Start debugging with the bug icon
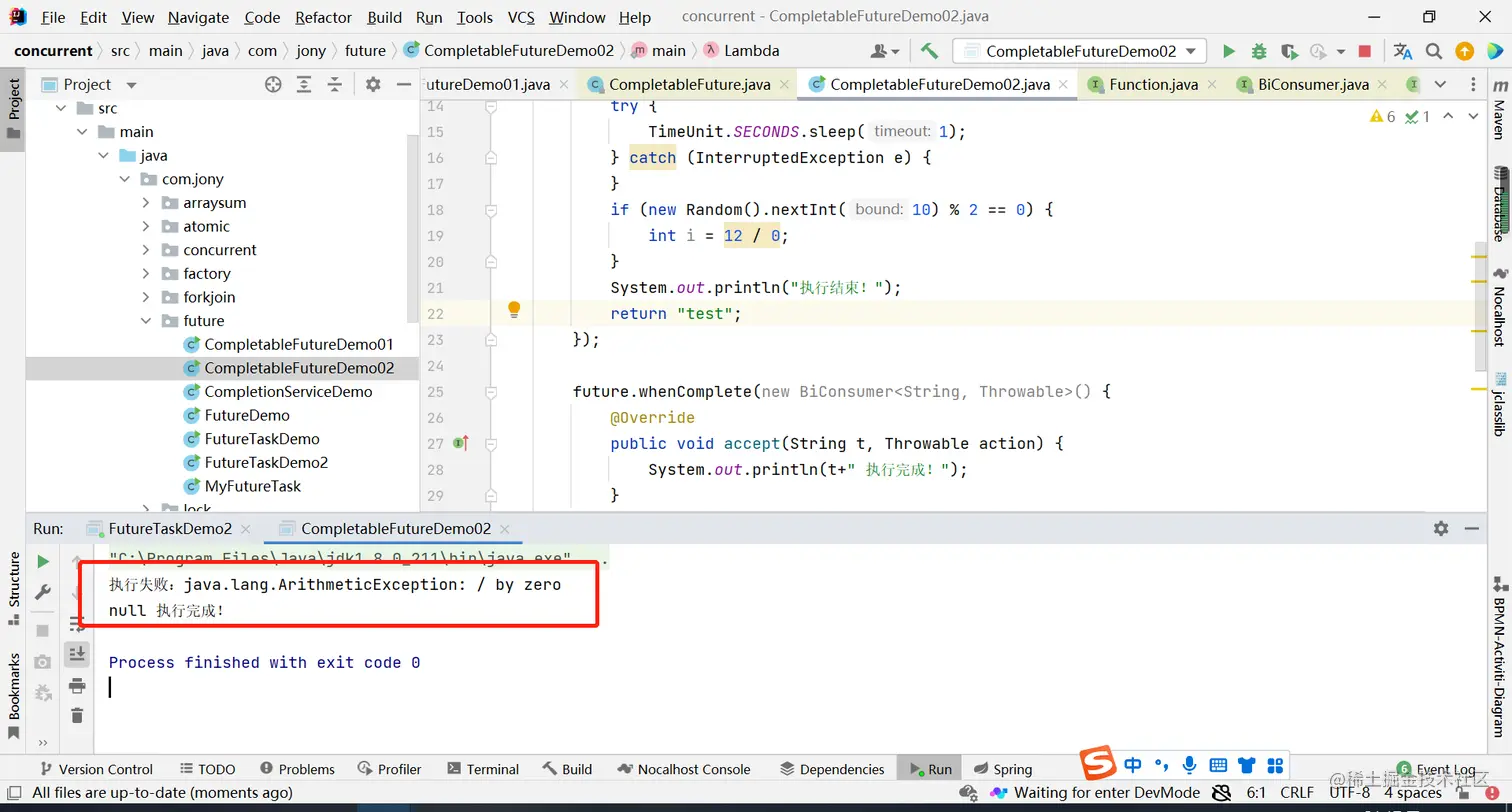The height and width of the screenshot is (812, 1512). pyautogui.click(x=1259, y=51)
